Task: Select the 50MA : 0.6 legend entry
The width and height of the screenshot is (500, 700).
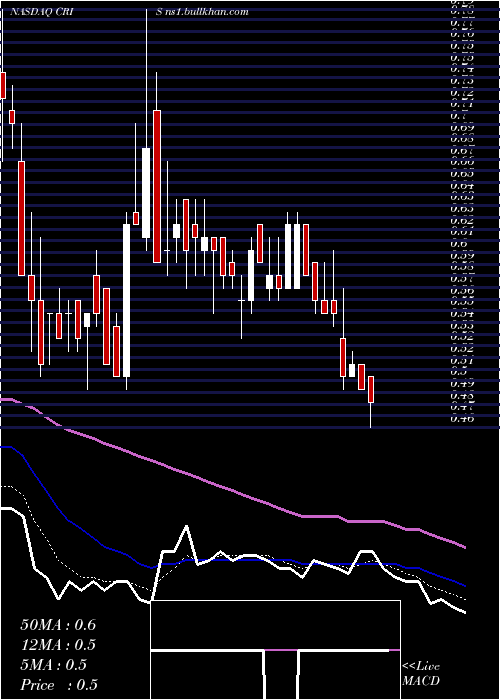Action: coord(58,625)
